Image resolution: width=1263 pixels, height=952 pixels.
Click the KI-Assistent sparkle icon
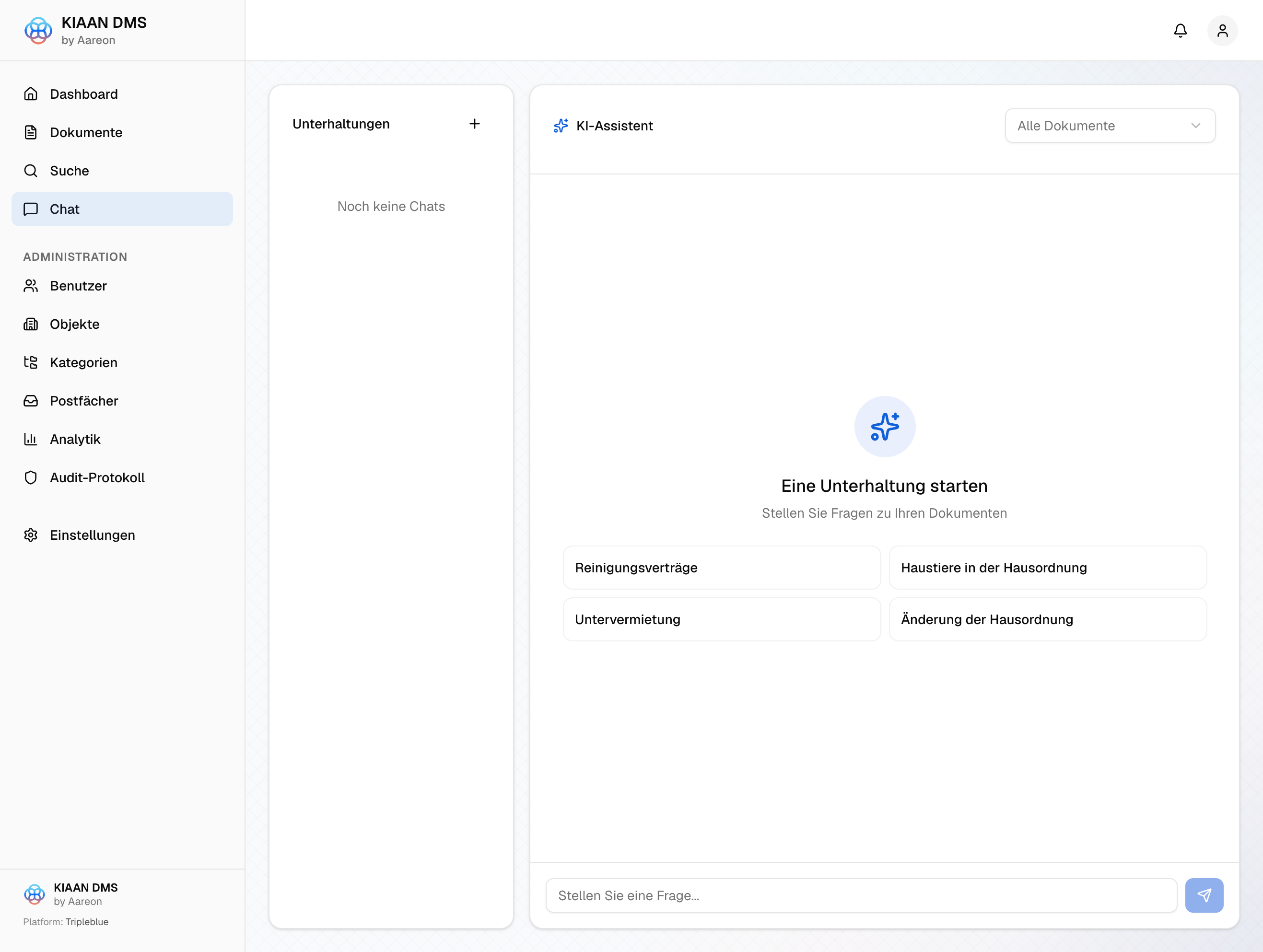point(561,126)
